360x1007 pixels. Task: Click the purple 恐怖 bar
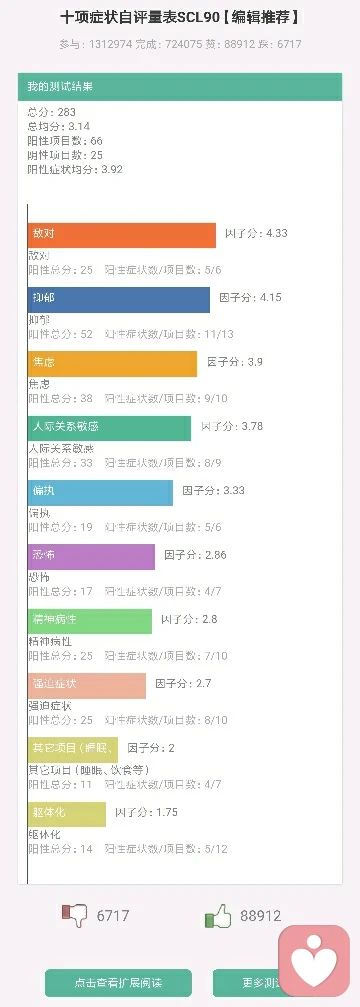91,557
